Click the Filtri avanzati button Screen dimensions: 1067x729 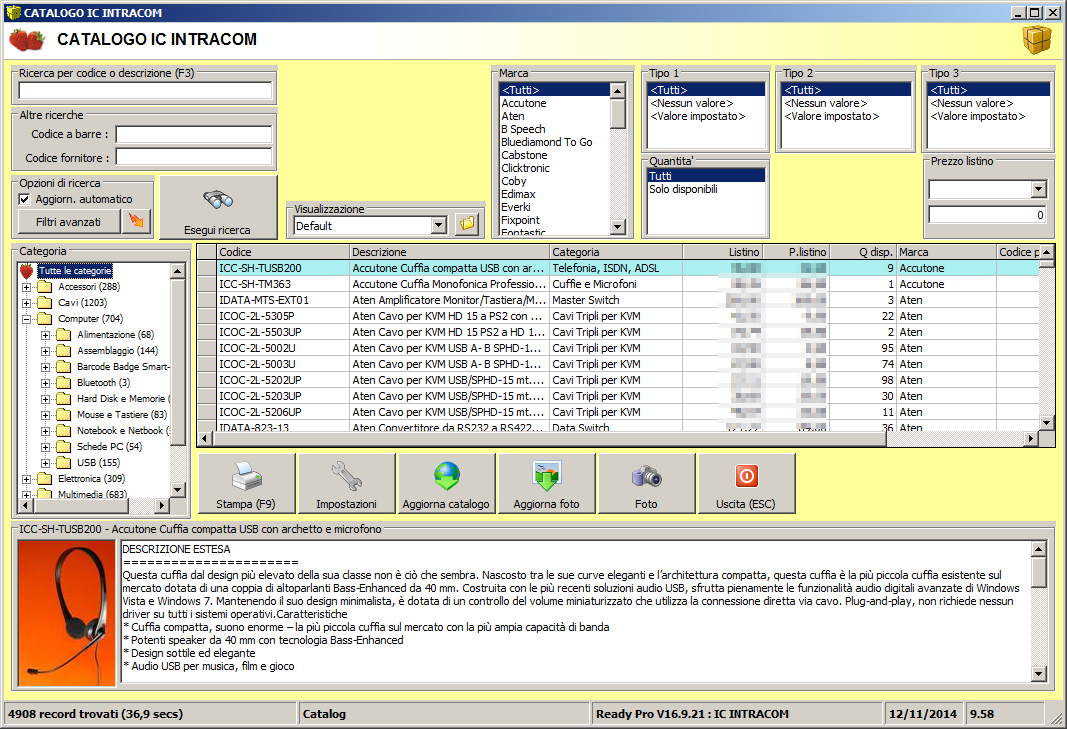coord(68,221)
